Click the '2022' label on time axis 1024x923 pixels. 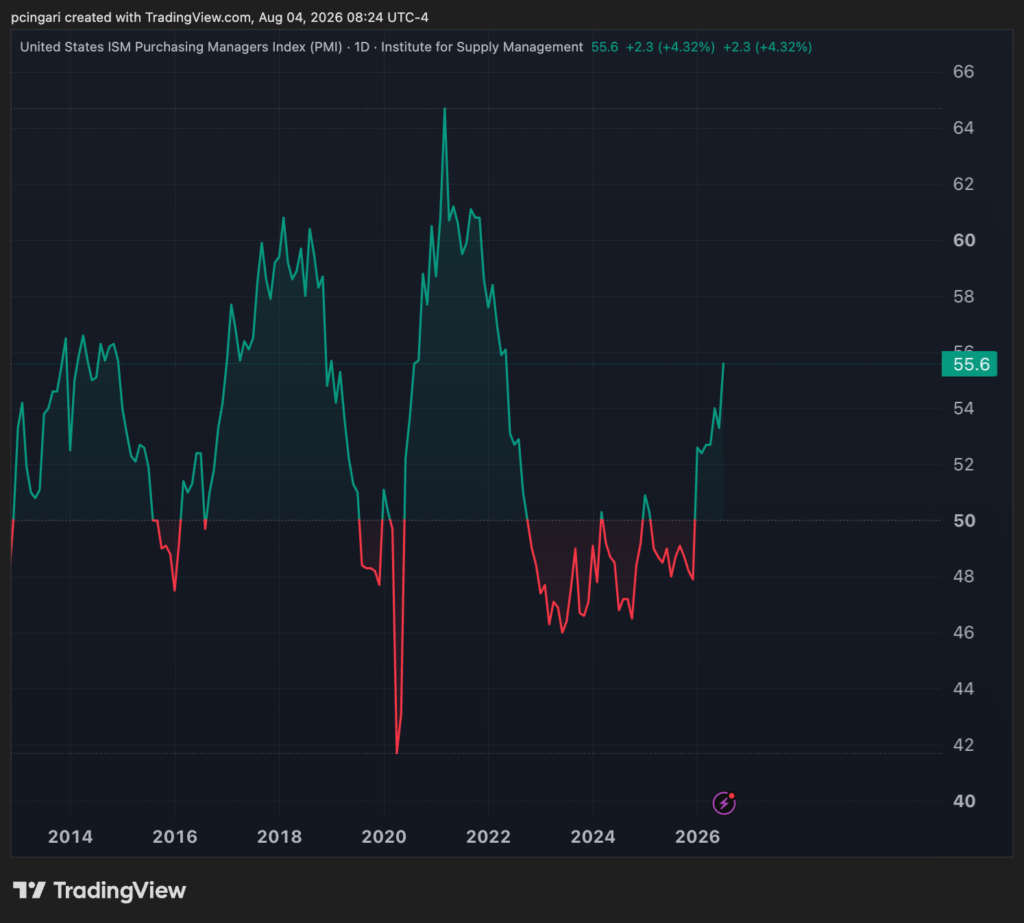click(x=488, y=837)
